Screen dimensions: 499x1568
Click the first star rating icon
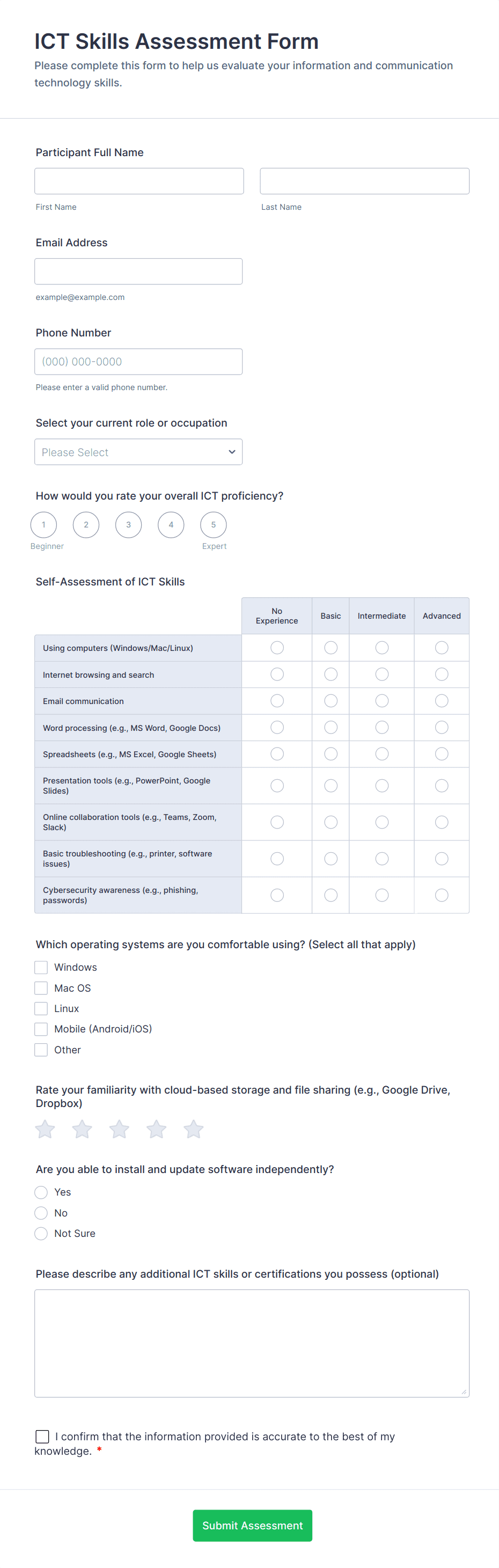tap(45, 1129)
